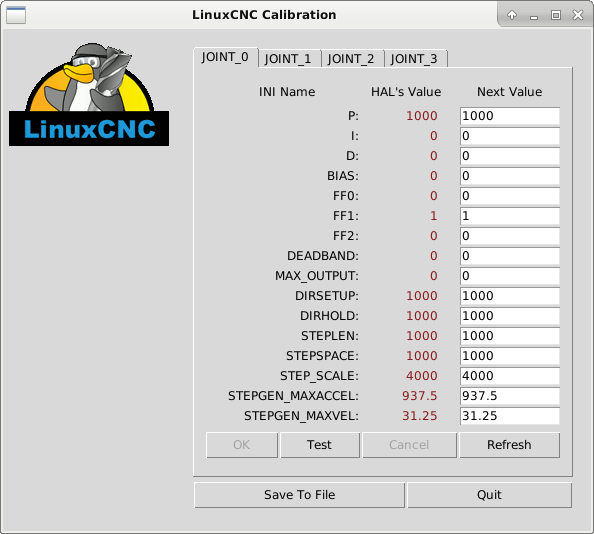Focus the P next value field
The image size is (594, 534).
510,116
